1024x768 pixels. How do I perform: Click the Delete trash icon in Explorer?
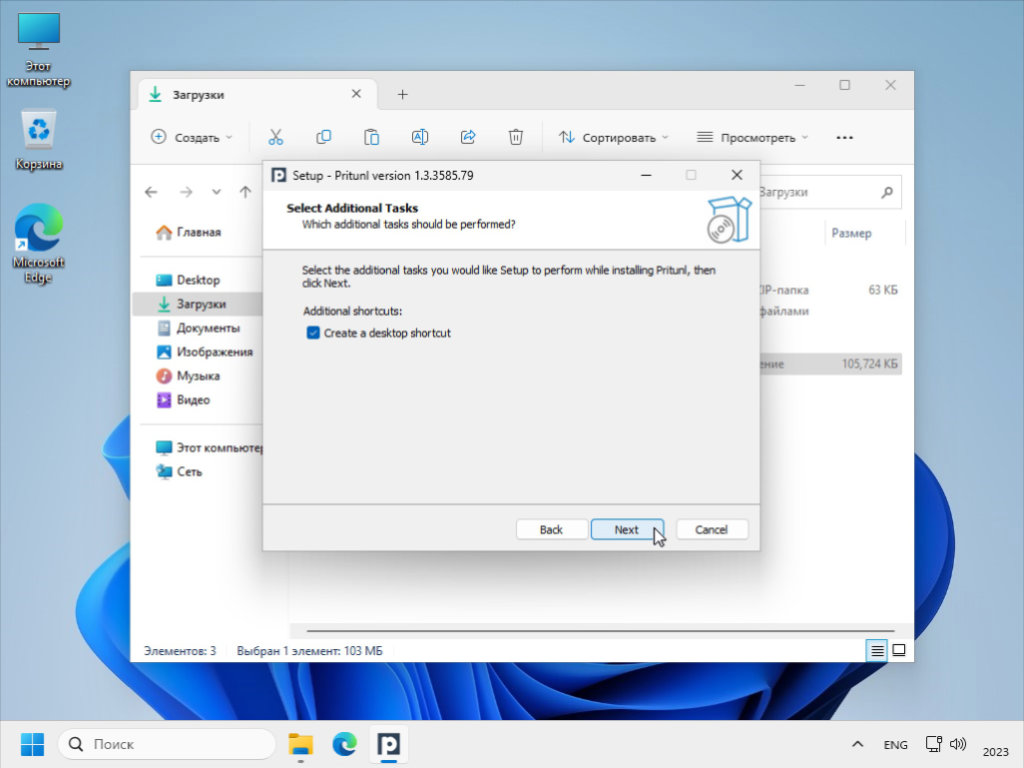(516, 137)
